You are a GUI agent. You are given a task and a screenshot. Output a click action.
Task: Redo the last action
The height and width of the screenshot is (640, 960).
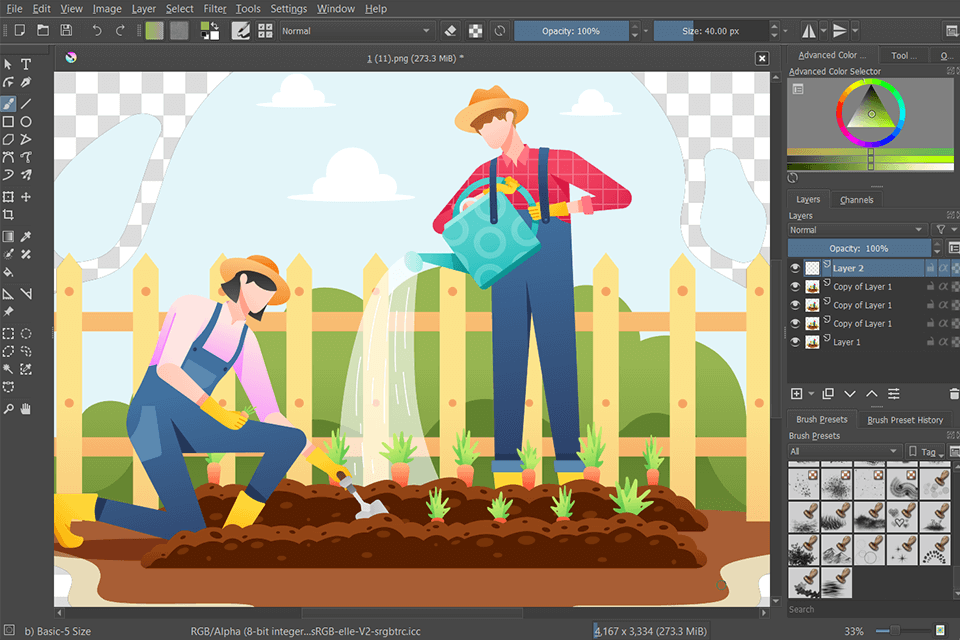pyautogui.click(x=120, y=30)
